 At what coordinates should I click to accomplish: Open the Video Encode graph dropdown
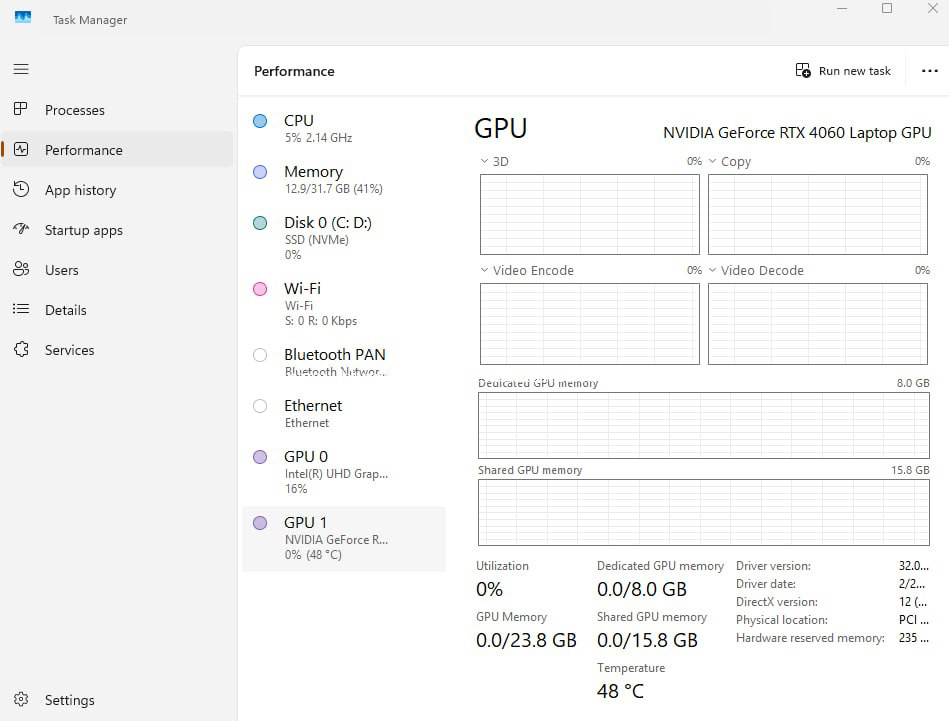click(x=484, y=270)
